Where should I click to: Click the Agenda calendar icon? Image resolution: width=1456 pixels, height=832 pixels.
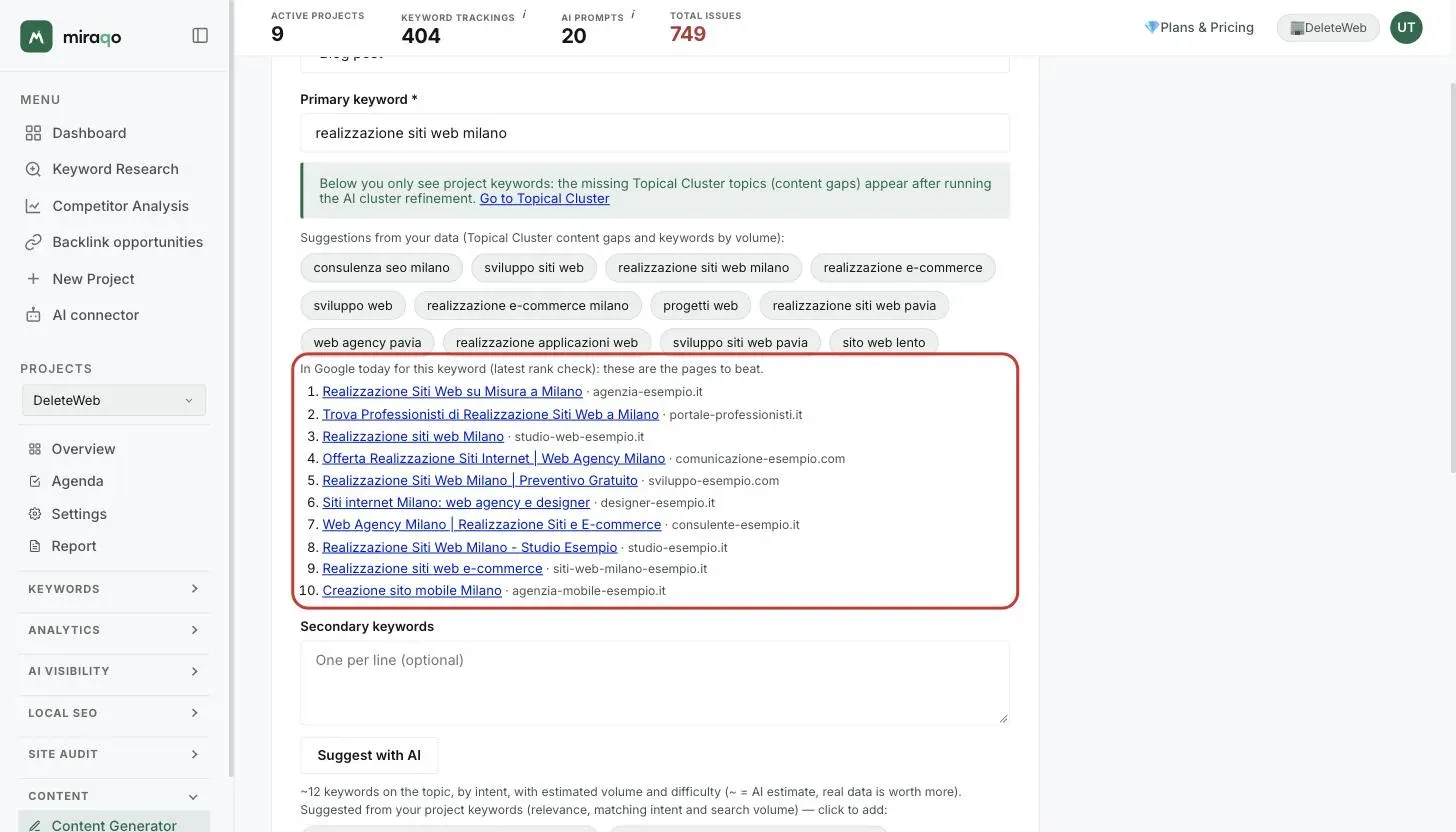pos(35,481)
